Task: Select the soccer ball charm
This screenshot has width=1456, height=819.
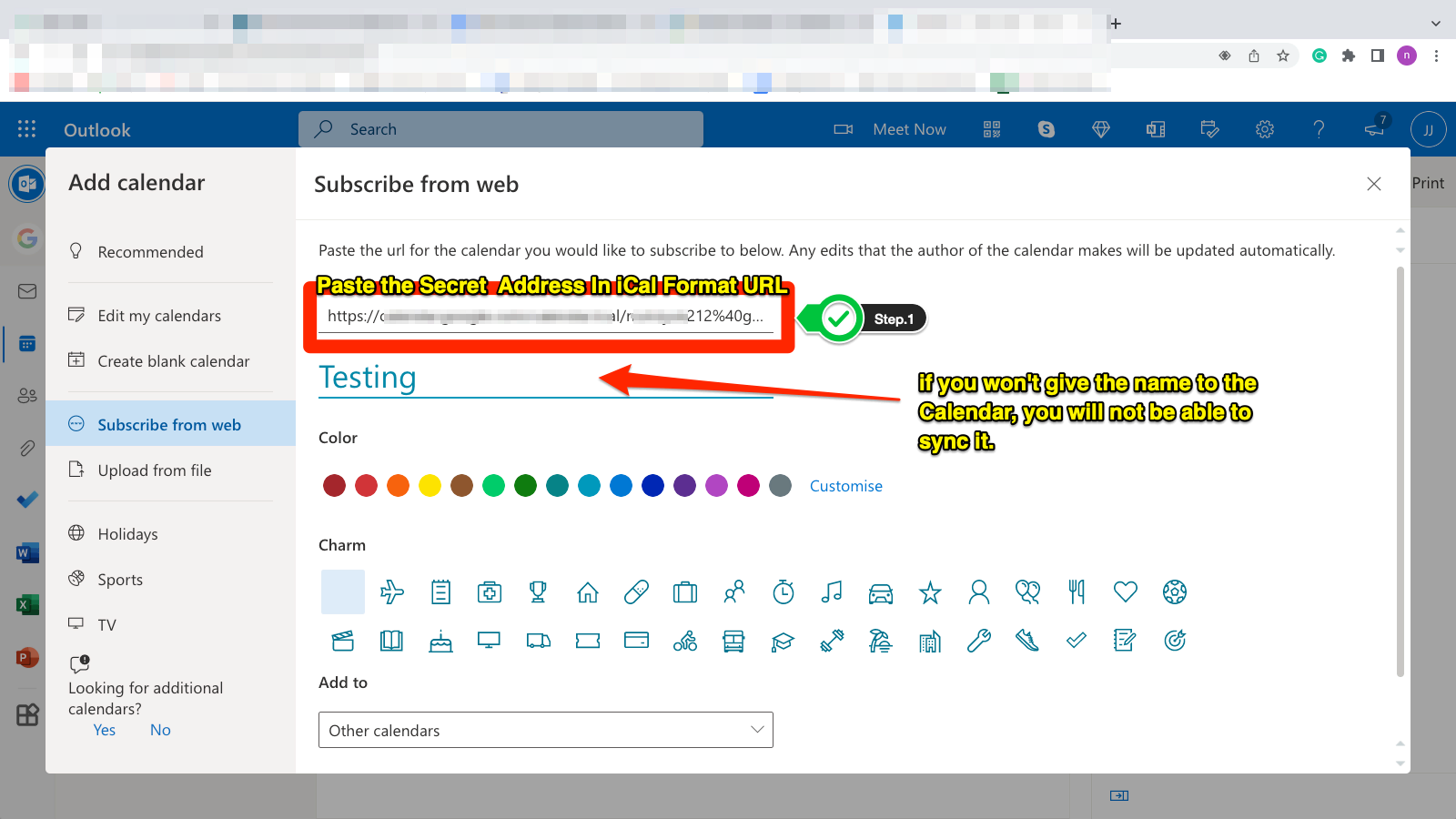Action: (x=1174, y=591)
